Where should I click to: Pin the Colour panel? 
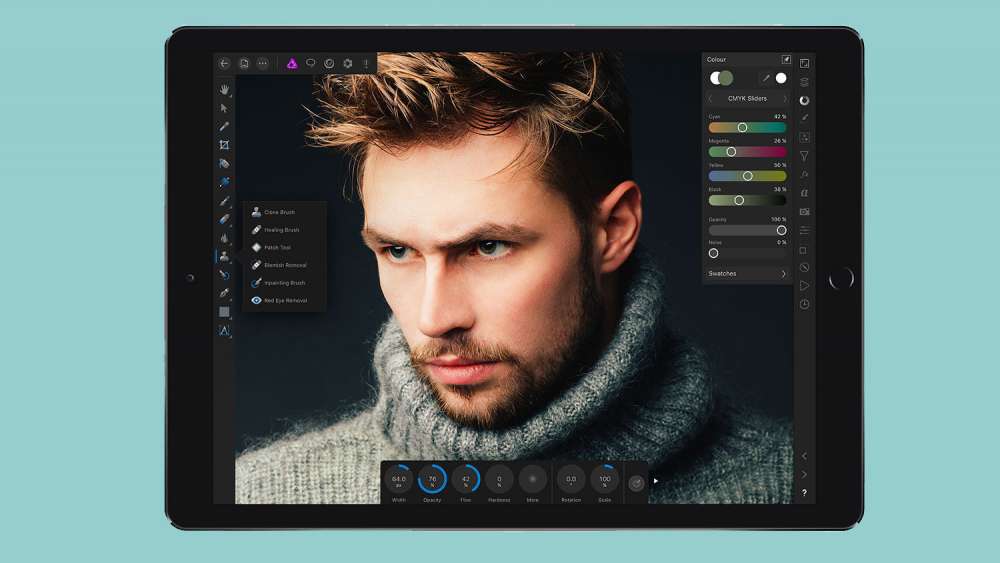(786, 60)
